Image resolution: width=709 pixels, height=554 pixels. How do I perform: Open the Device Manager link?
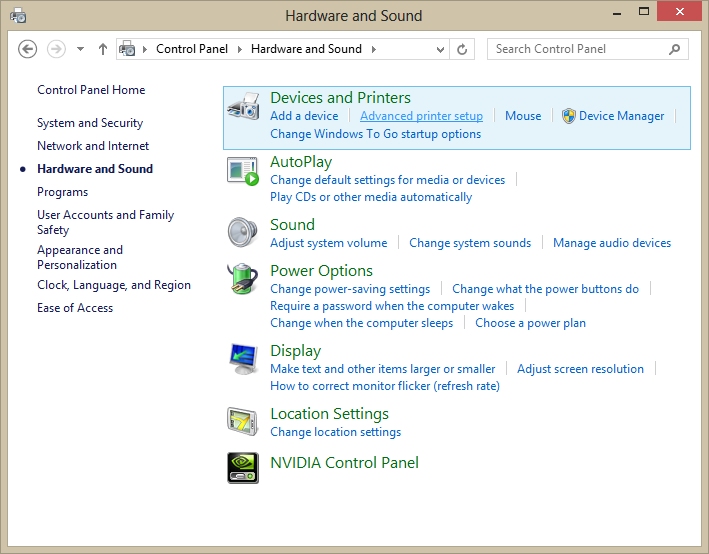pos(621,116)
